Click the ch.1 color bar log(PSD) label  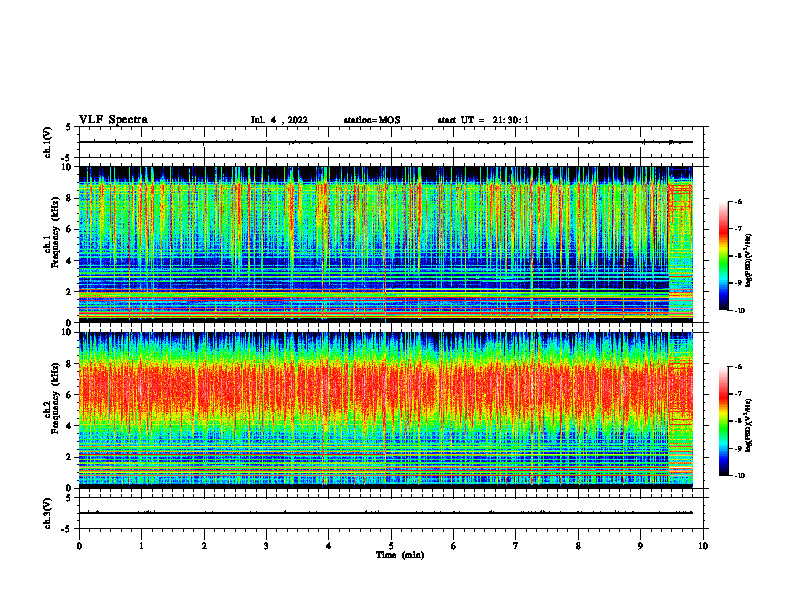coord(750,261)
